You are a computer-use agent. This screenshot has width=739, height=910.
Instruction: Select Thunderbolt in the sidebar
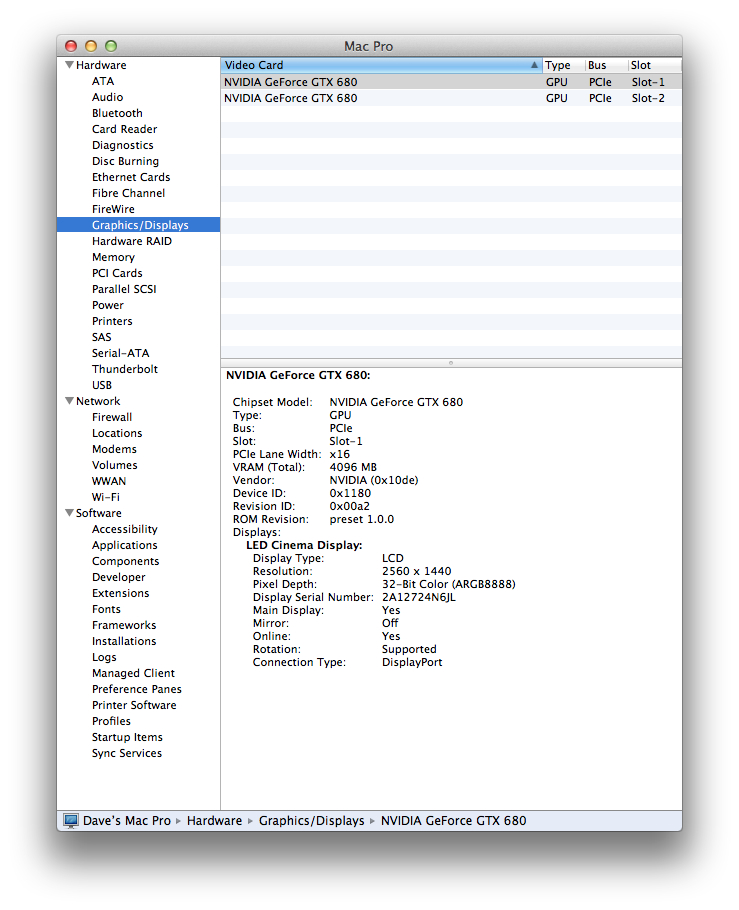click(125, 369)
